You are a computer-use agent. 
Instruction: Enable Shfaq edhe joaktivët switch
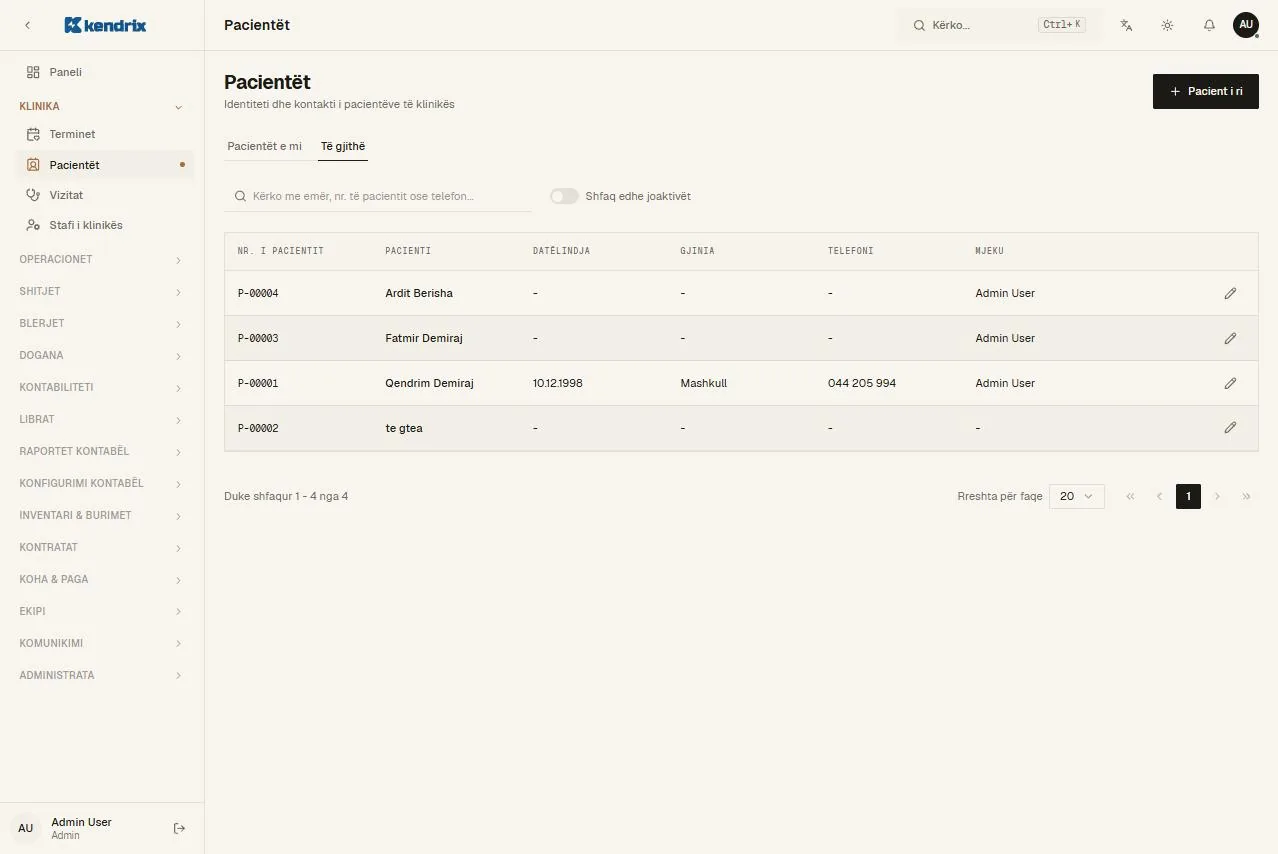(x=564, y=196)
